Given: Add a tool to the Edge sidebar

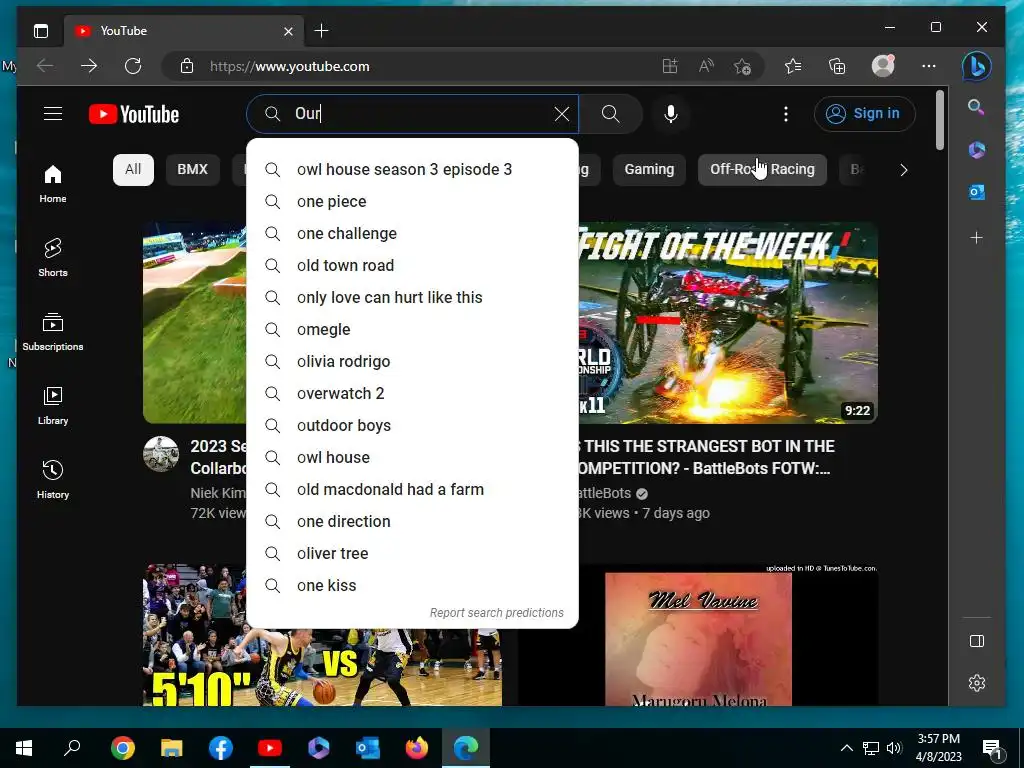Looking at the screenshot, I should coord(976,238).
